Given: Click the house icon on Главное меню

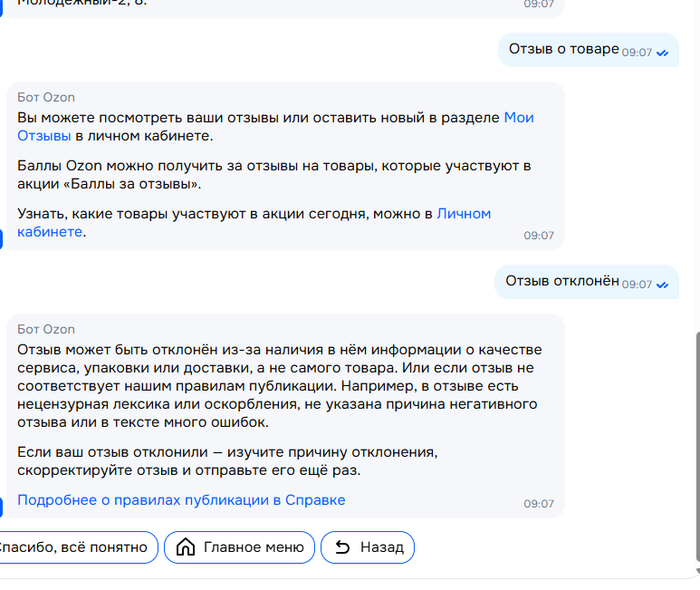Looking at the screenshot, I should (185, 547).
